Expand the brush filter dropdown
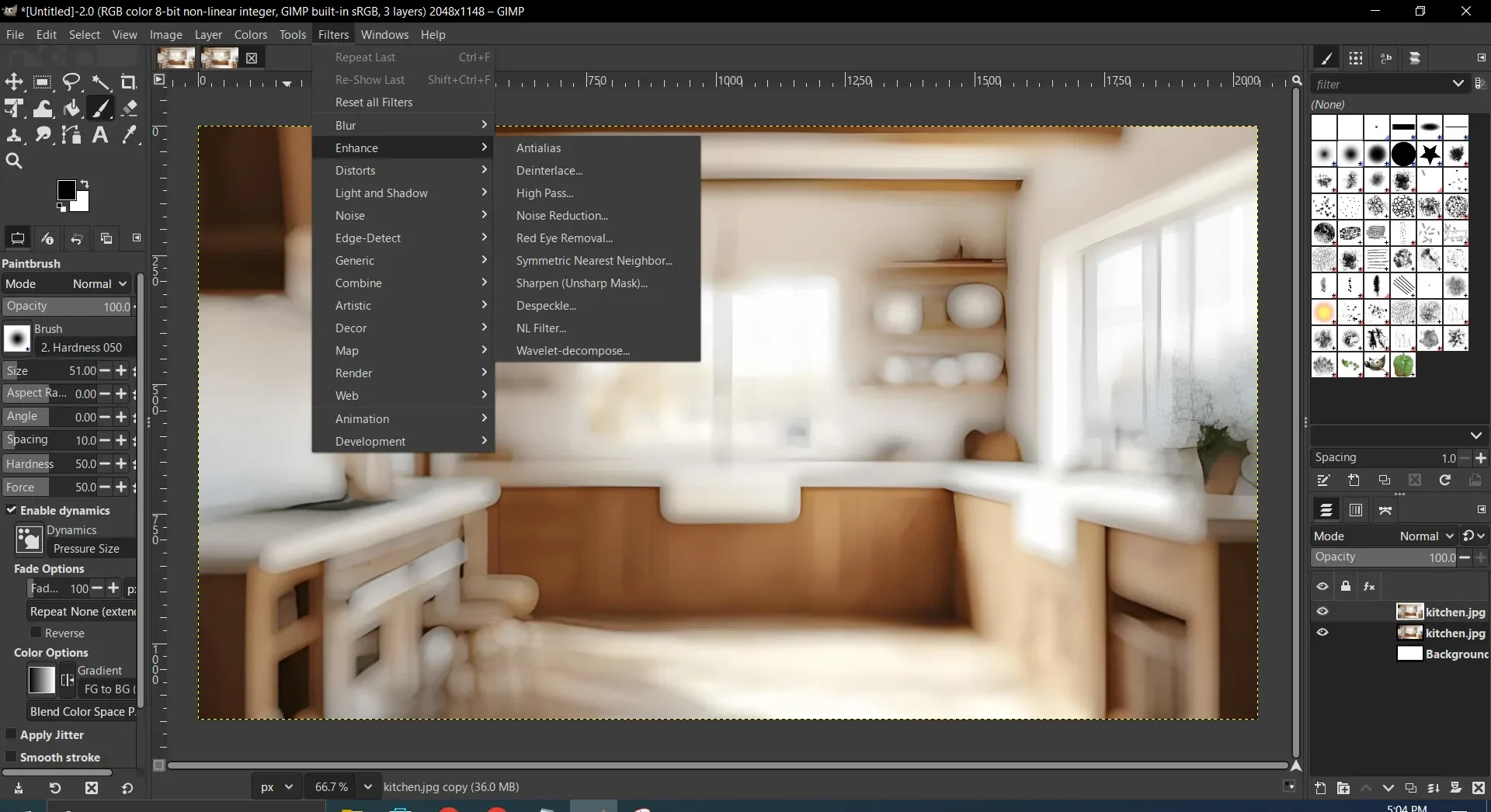The height and width of the screenshot is (812, 1491). pyautogui.click(x=1458, y=84)
